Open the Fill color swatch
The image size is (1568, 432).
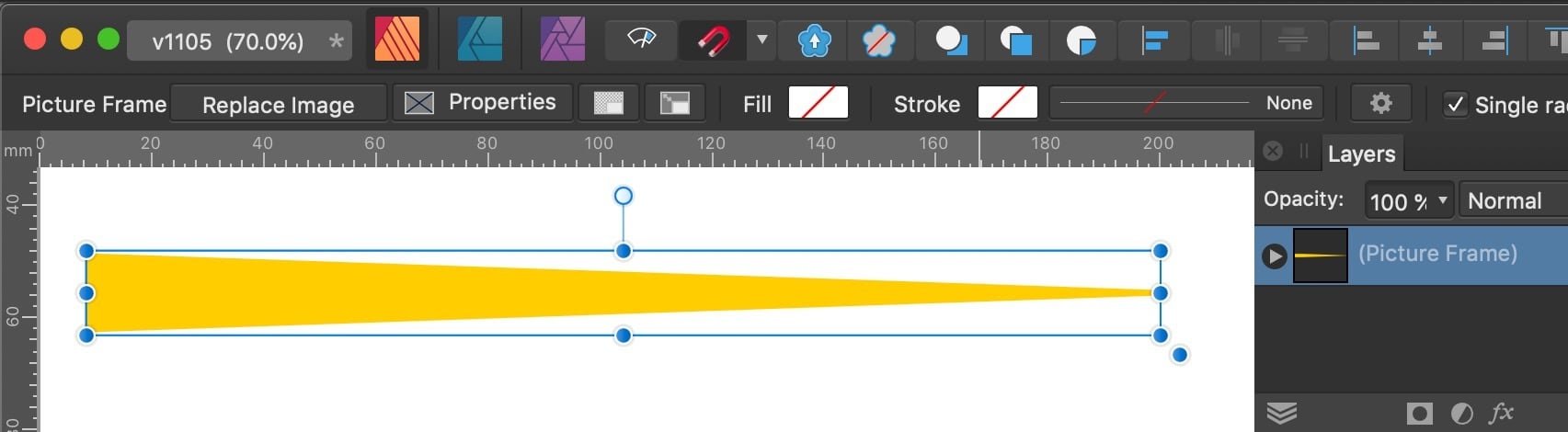[818, 103]
